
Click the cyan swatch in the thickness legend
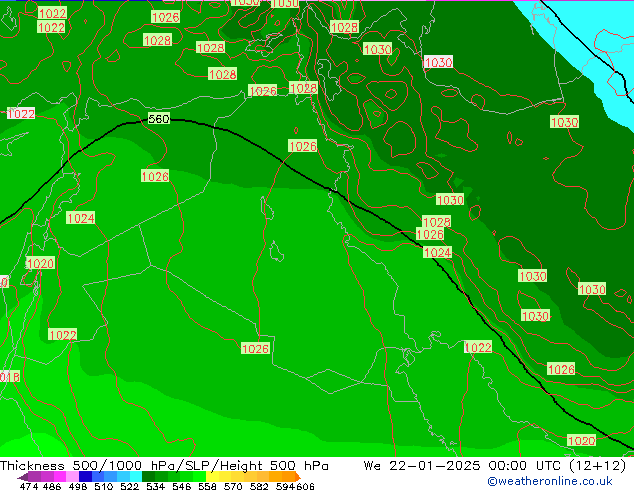click(135, 476)
